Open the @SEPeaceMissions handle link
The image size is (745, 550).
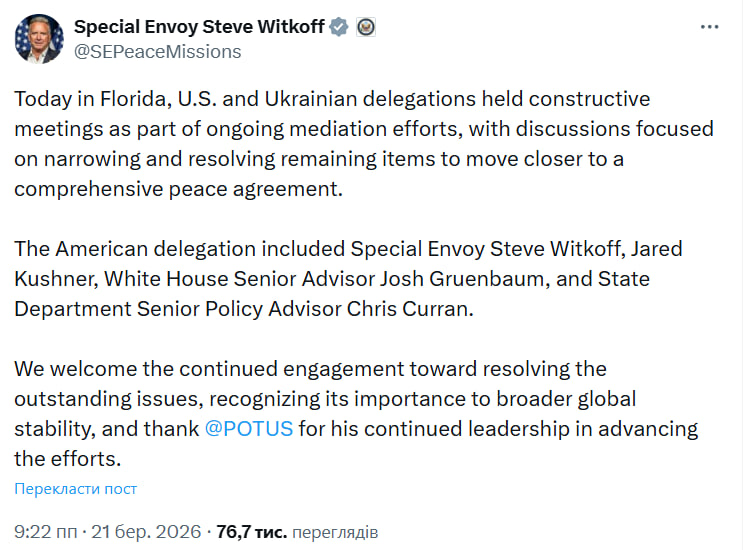[x=158, y=51]
